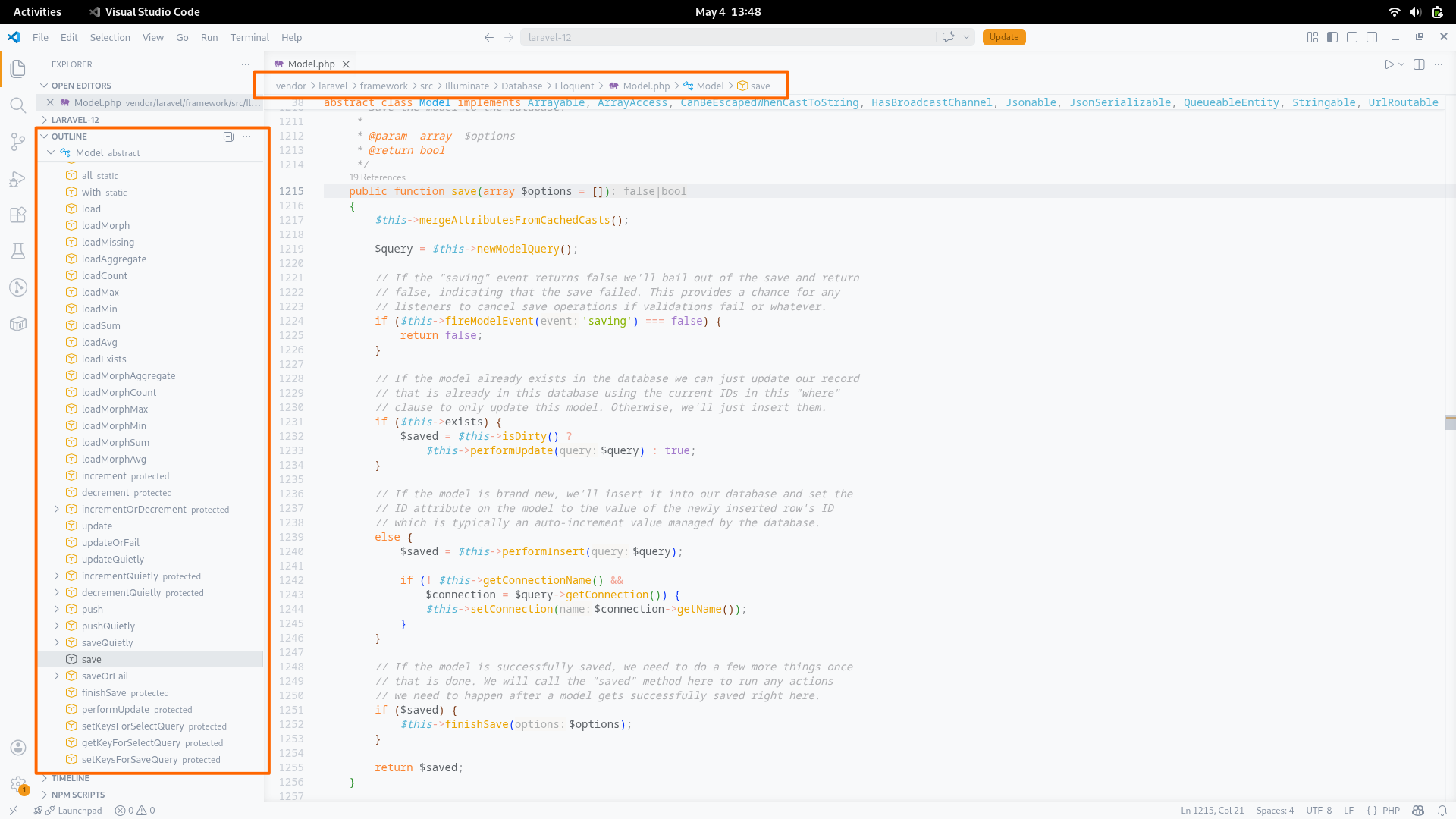Open the system volume icon

click(1415, 12)
